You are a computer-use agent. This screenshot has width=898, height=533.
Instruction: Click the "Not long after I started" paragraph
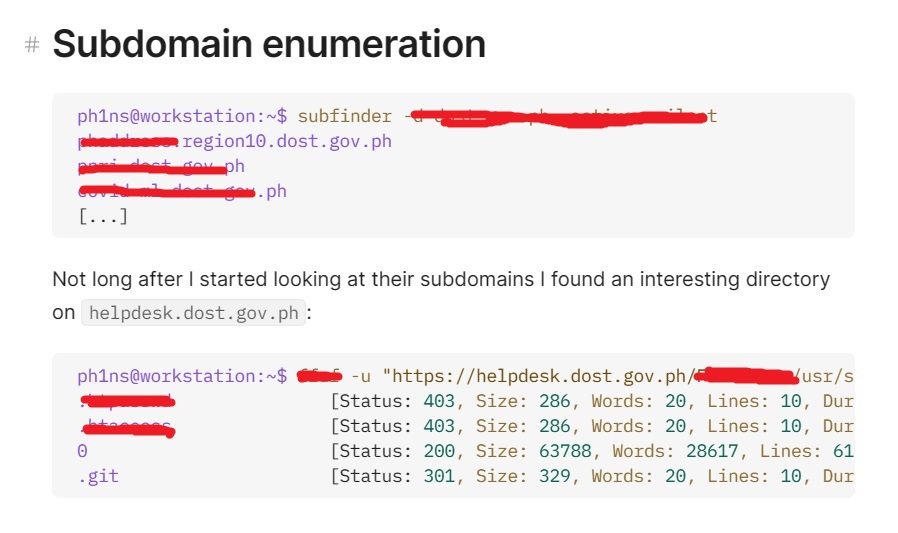(440, 279)
